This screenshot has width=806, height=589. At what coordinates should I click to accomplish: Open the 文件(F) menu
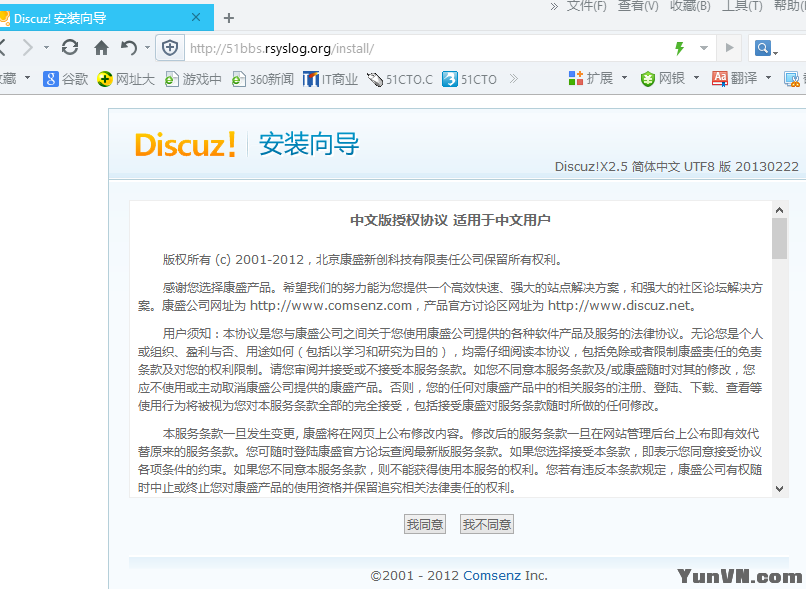click(x=587, y=6)
